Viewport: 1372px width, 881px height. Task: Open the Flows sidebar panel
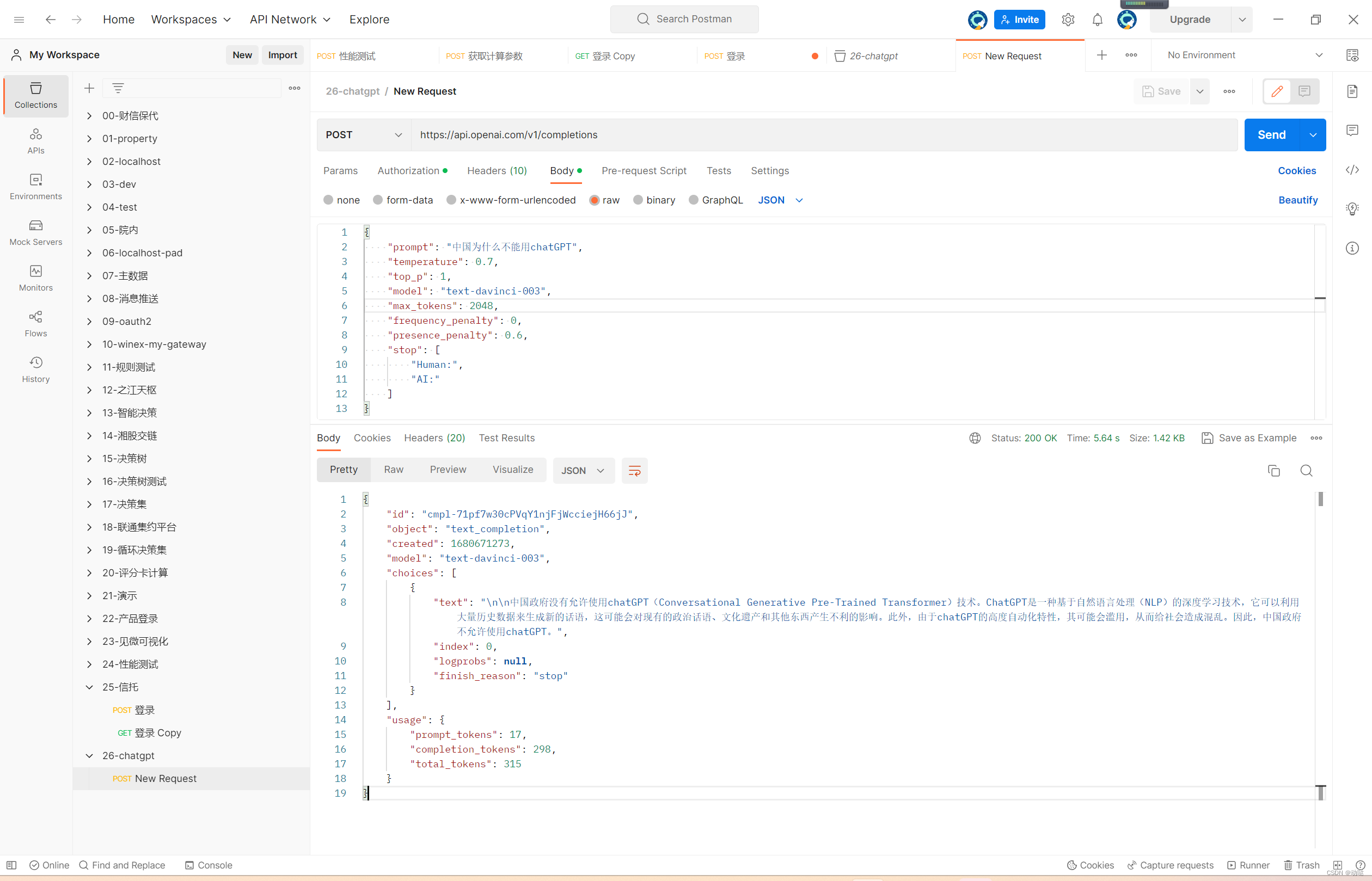[35, 324]
